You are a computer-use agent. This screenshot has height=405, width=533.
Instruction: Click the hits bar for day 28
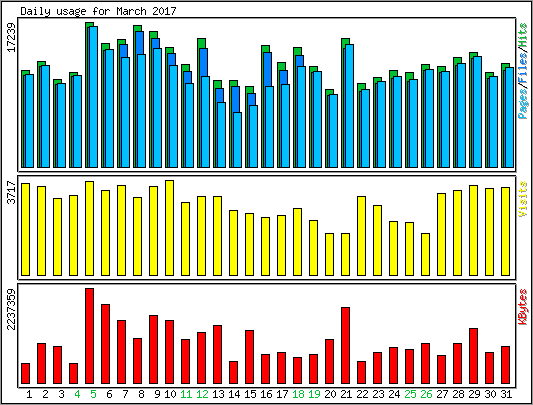(458, 60)
